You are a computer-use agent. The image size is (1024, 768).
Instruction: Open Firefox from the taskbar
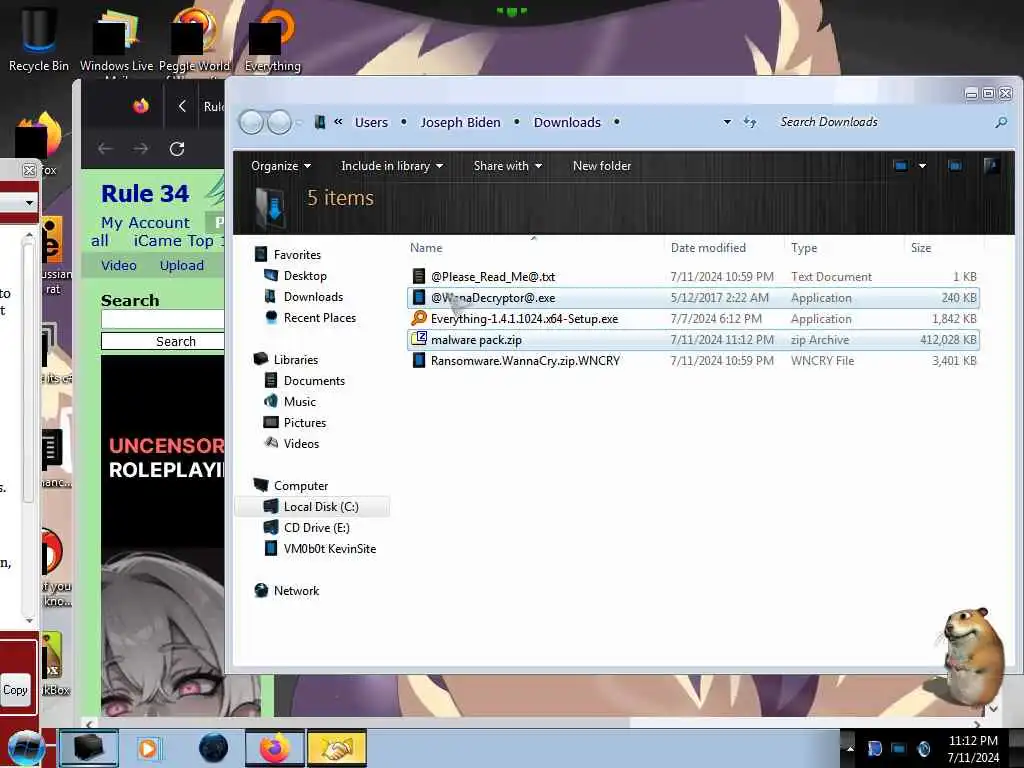click(275, 748)
